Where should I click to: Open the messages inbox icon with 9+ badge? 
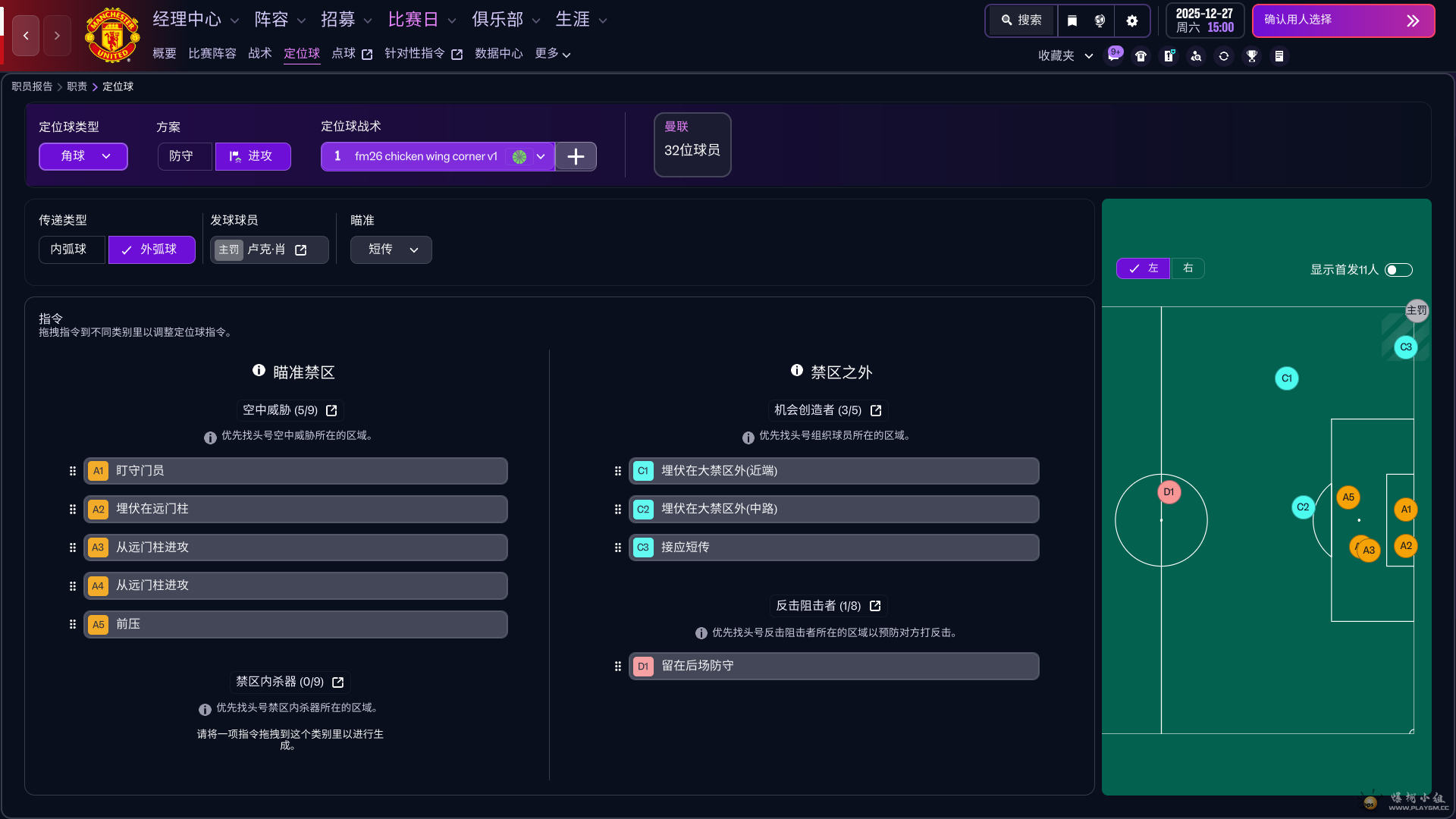1113,56
